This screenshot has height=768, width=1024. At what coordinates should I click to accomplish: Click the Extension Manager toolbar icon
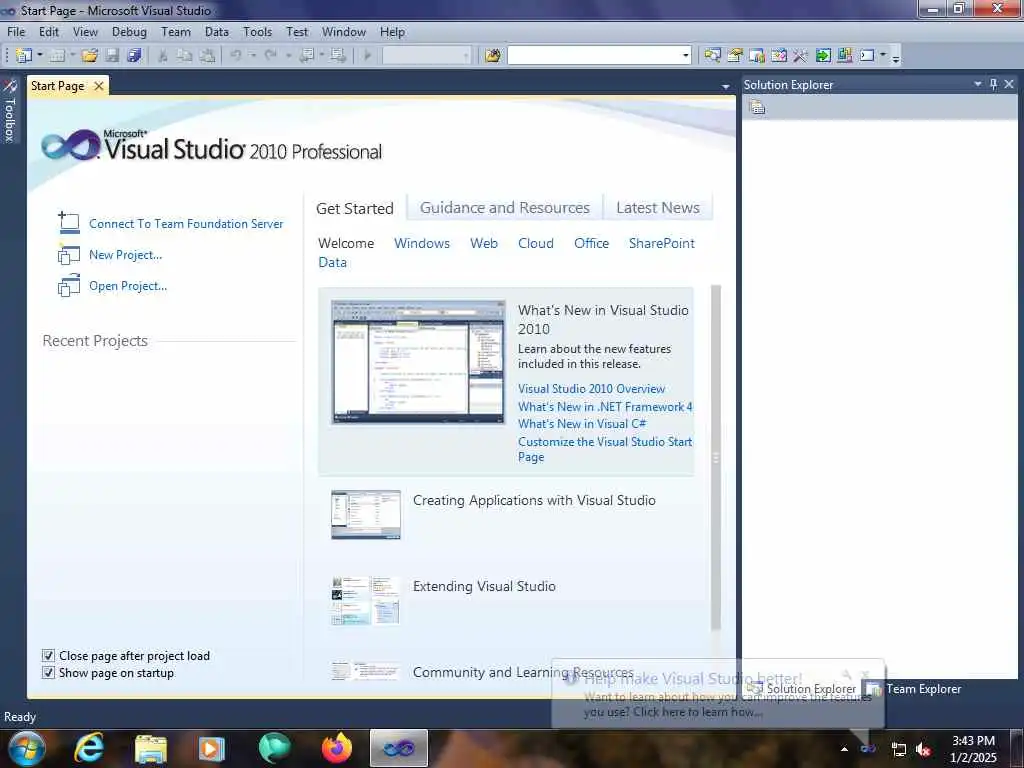click(x=844, y=56)
